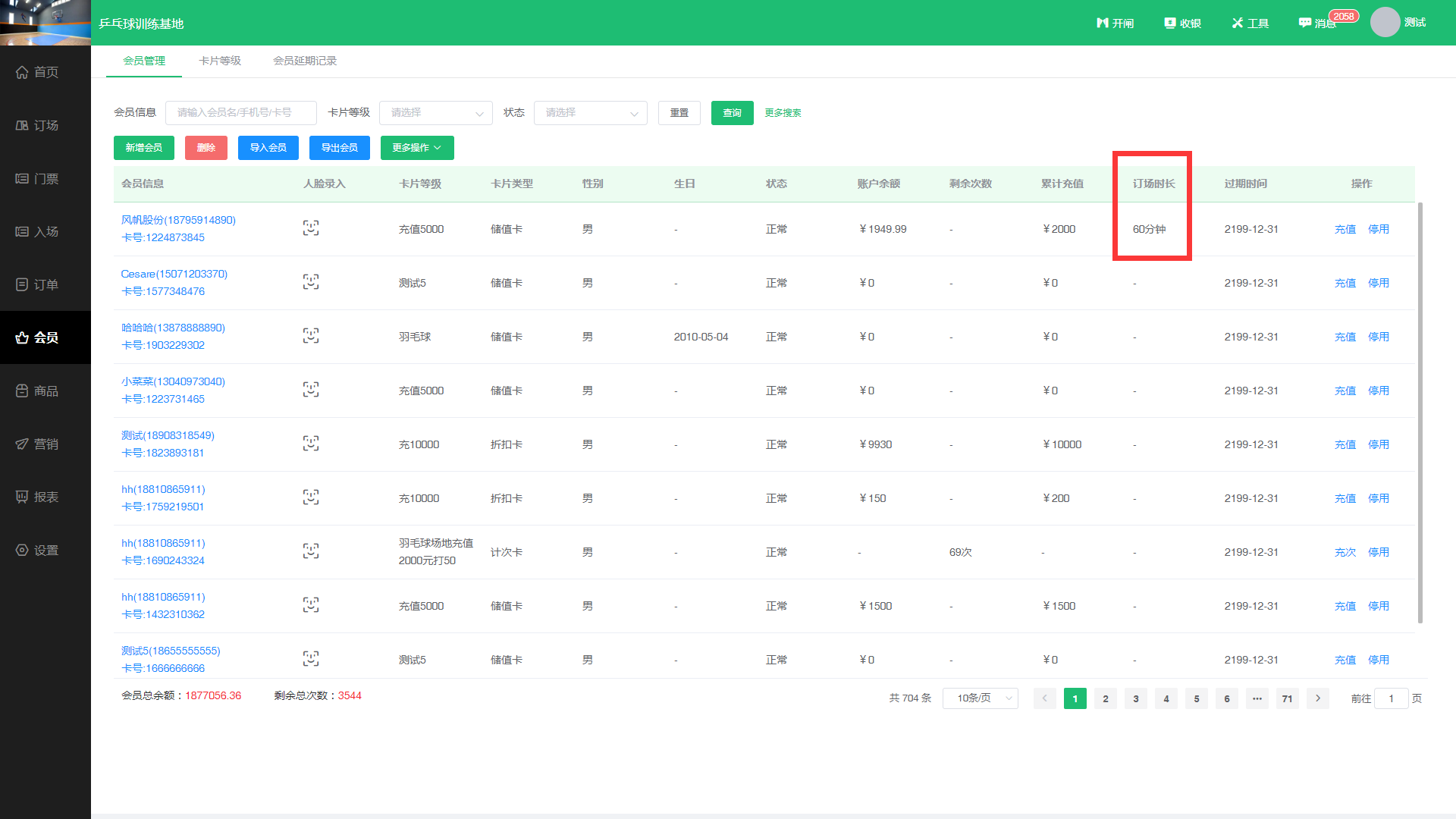Open 营销 marketing in sidebar
The height and width of the screenshot is (819, 1456).
pyautogui.click(x=23, y=444)
